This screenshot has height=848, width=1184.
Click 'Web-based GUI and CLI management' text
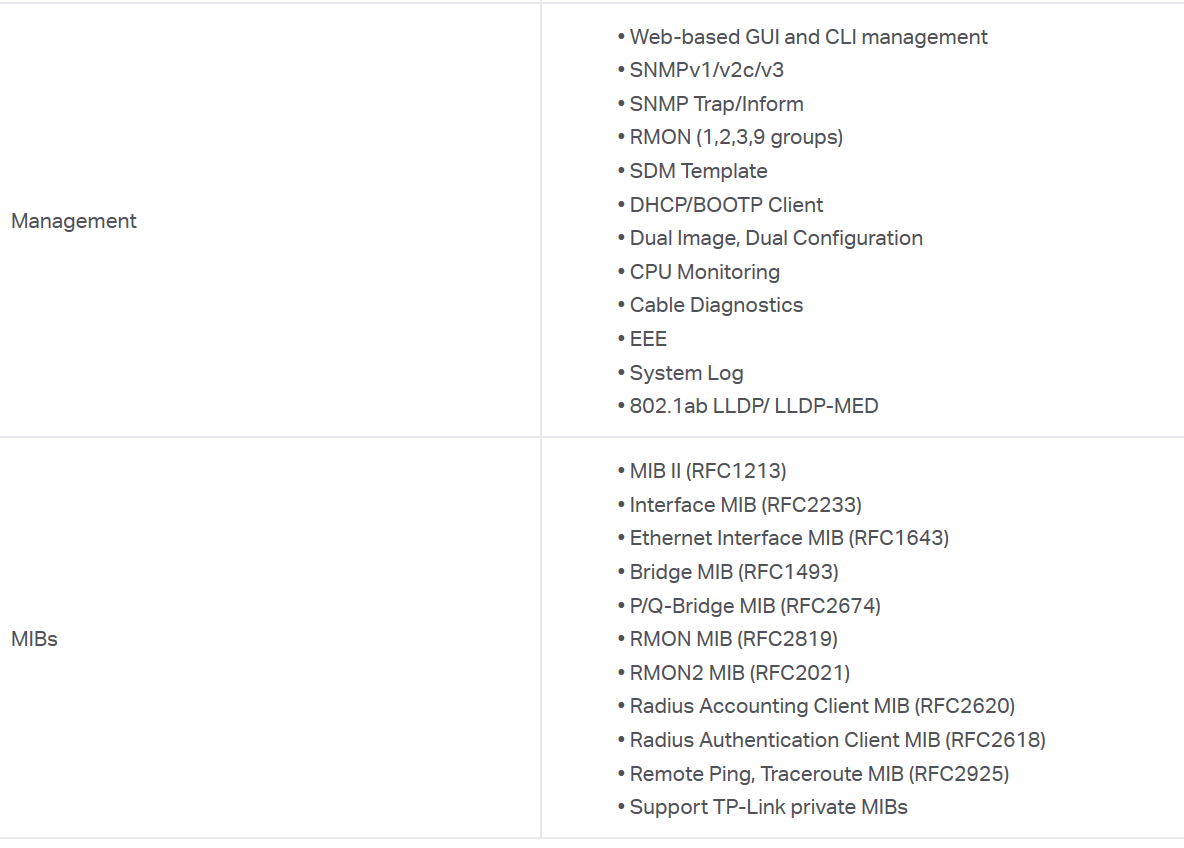(808, 37)
